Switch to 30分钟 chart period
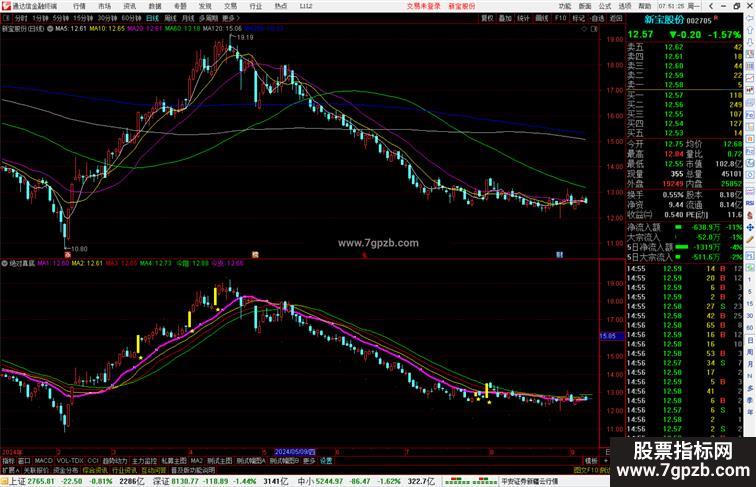 (107, 18)
